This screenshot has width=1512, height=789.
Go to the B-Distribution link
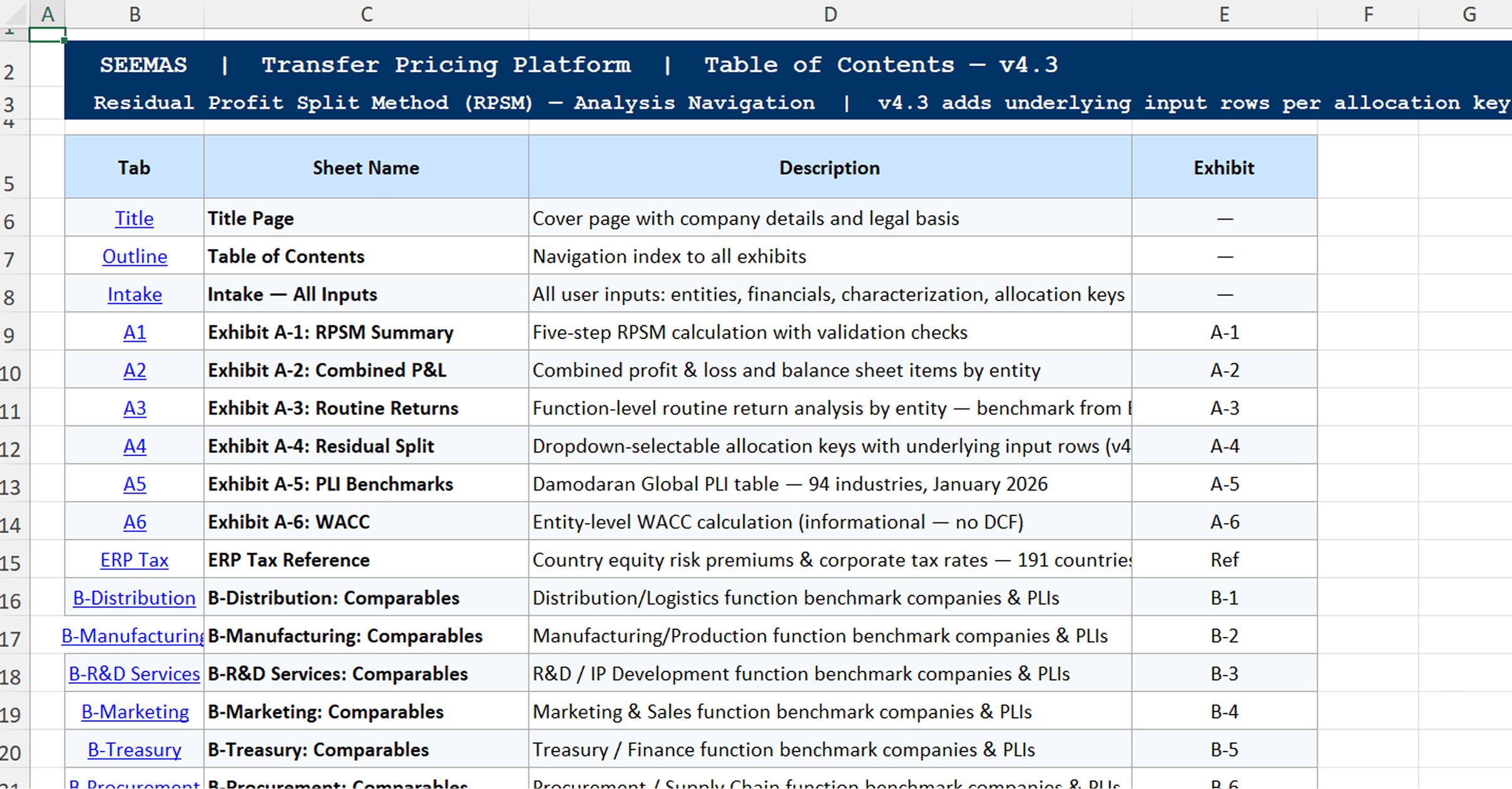click(x=135, y=598)
